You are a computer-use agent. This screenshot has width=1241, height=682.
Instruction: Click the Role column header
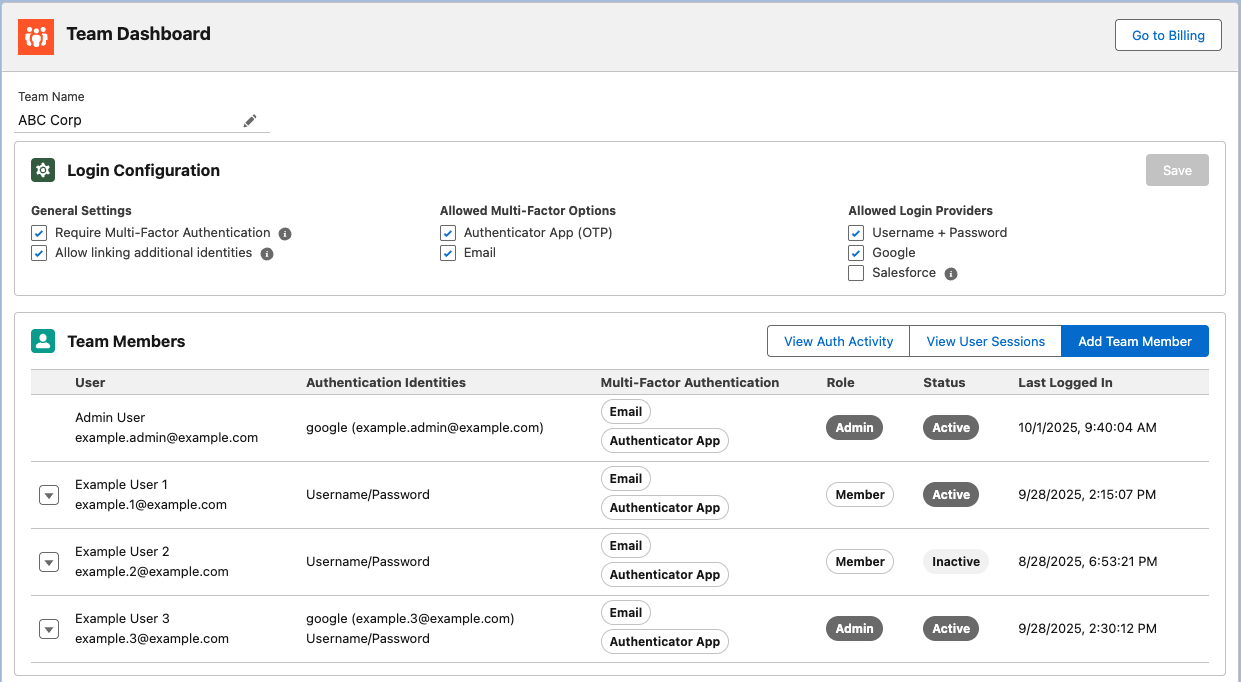[x=841, y=382]
